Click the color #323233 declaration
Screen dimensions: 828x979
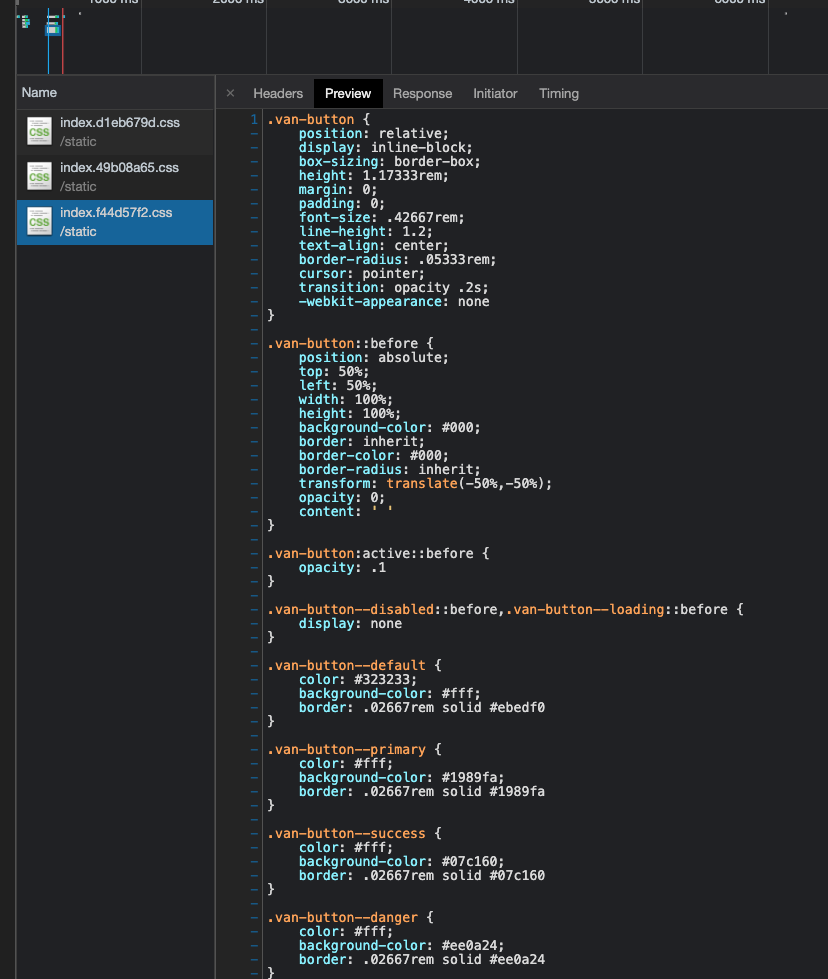click(x=358, y=679)
